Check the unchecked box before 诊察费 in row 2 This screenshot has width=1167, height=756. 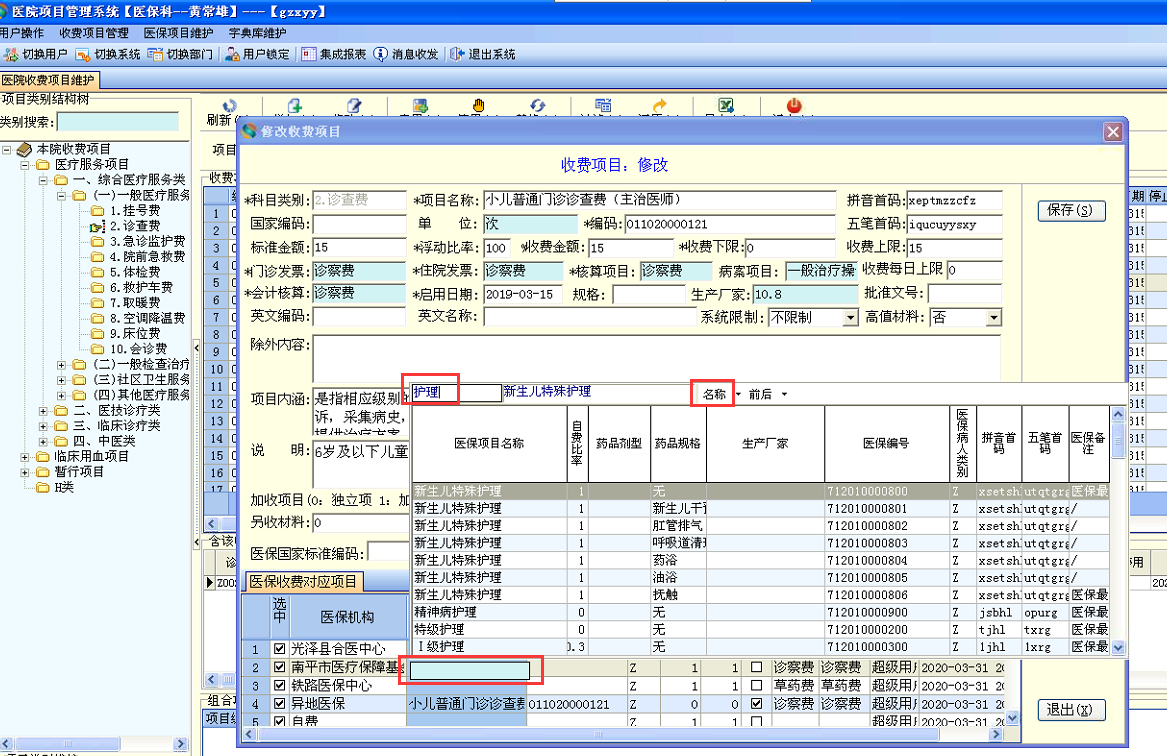[x=756, y=667]
